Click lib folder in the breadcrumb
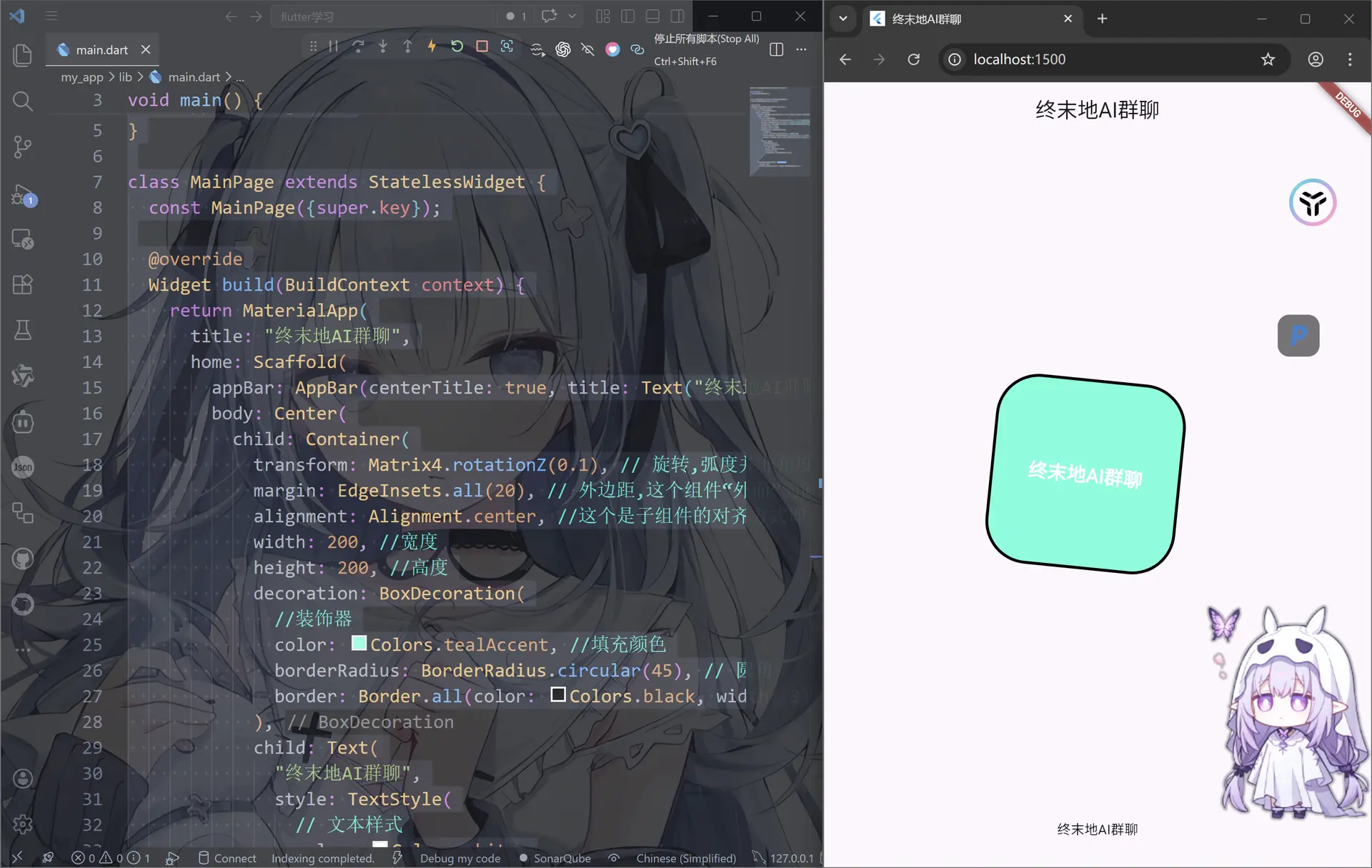The image size is (1372, 868). coord(125,76)
